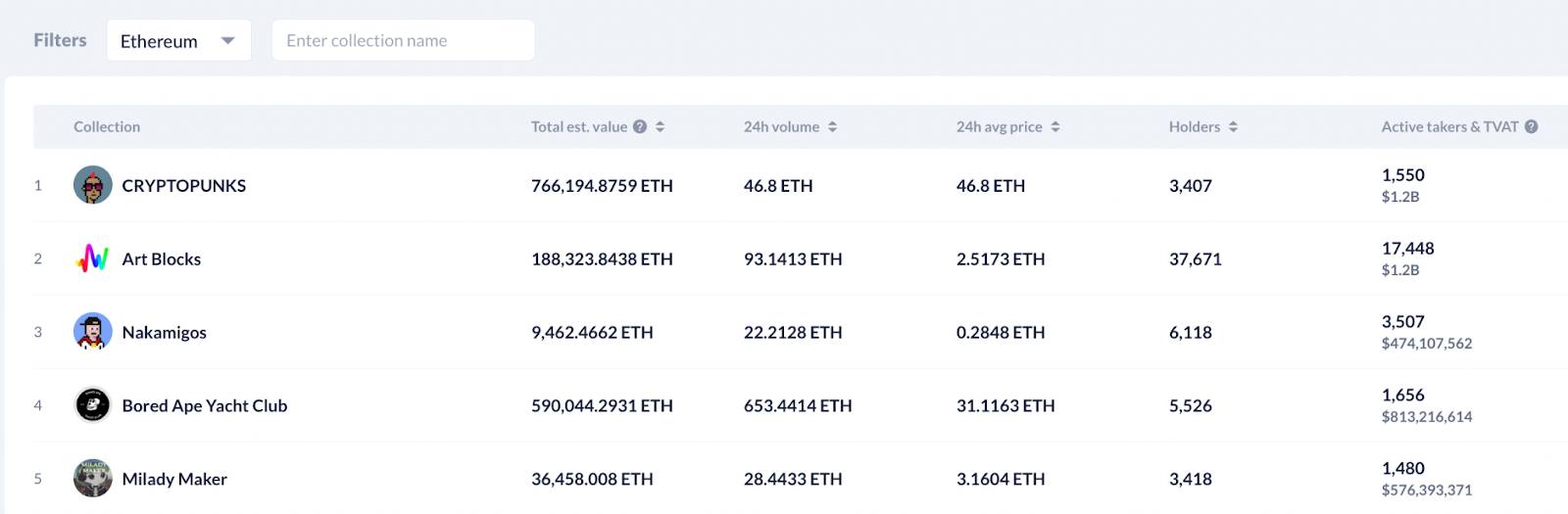Open the Art Blocks collection link
This screenshot has height=514, width=1568.
click(x=162, y=258)
